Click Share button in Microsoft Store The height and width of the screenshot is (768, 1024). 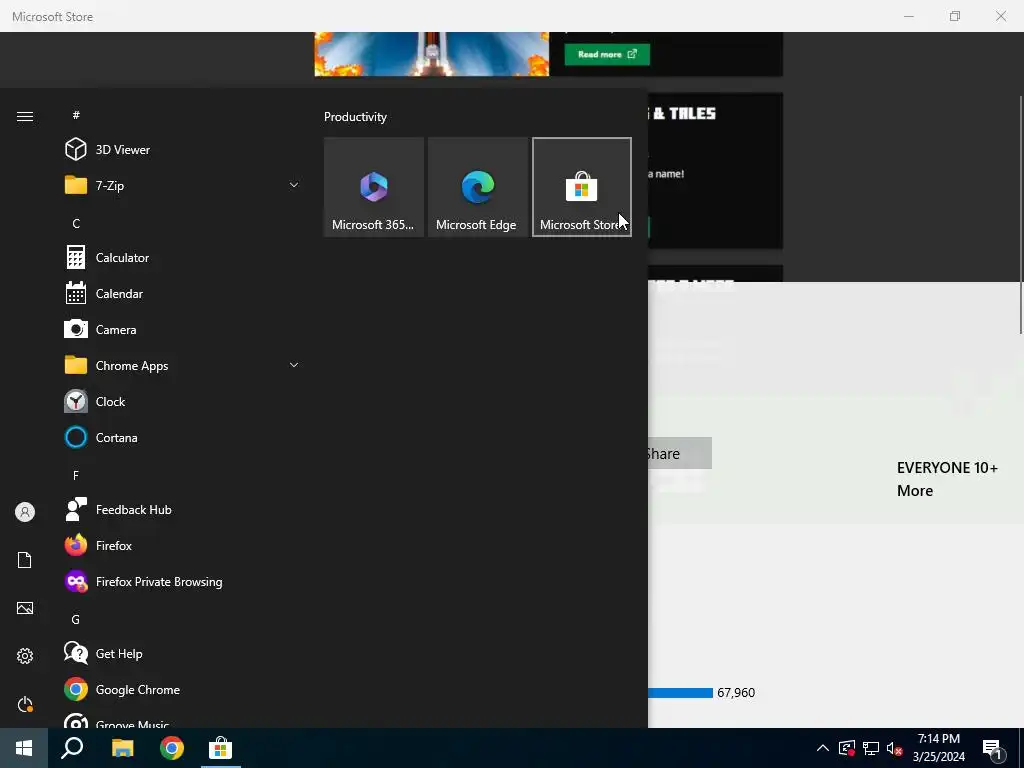(x=680, y=453)
